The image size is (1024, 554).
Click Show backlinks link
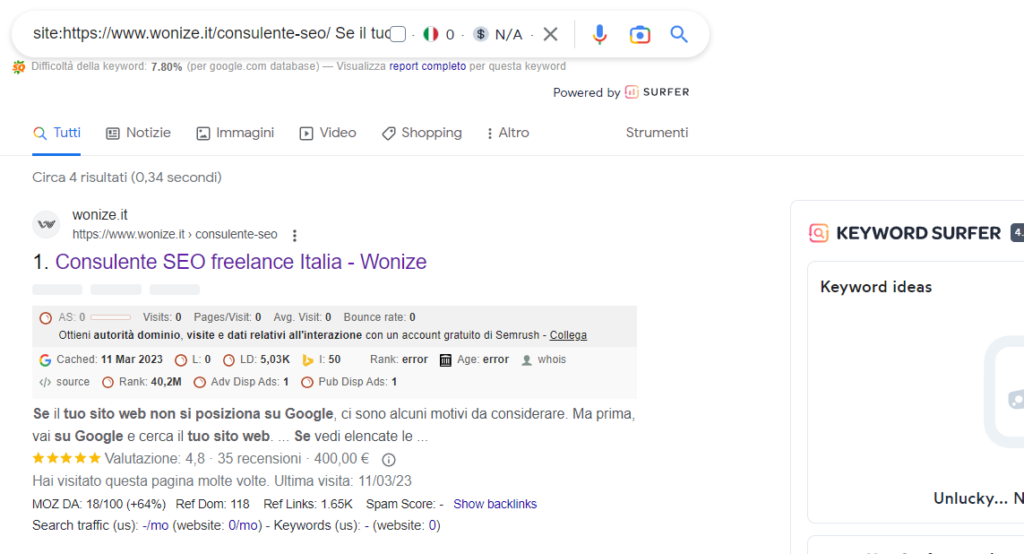click(x=495, y=504)
